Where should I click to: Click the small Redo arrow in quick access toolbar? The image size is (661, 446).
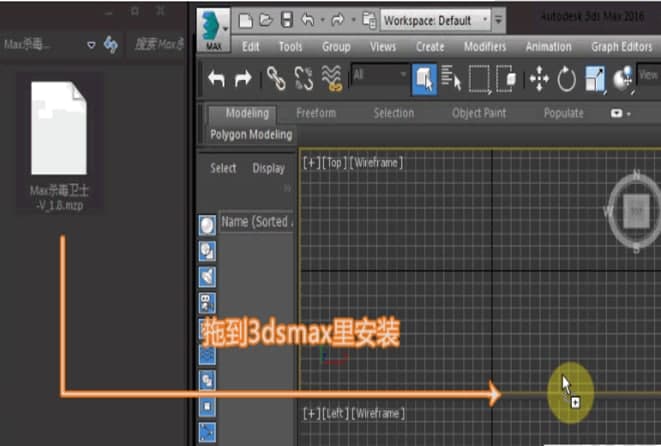tap(337, 19)
